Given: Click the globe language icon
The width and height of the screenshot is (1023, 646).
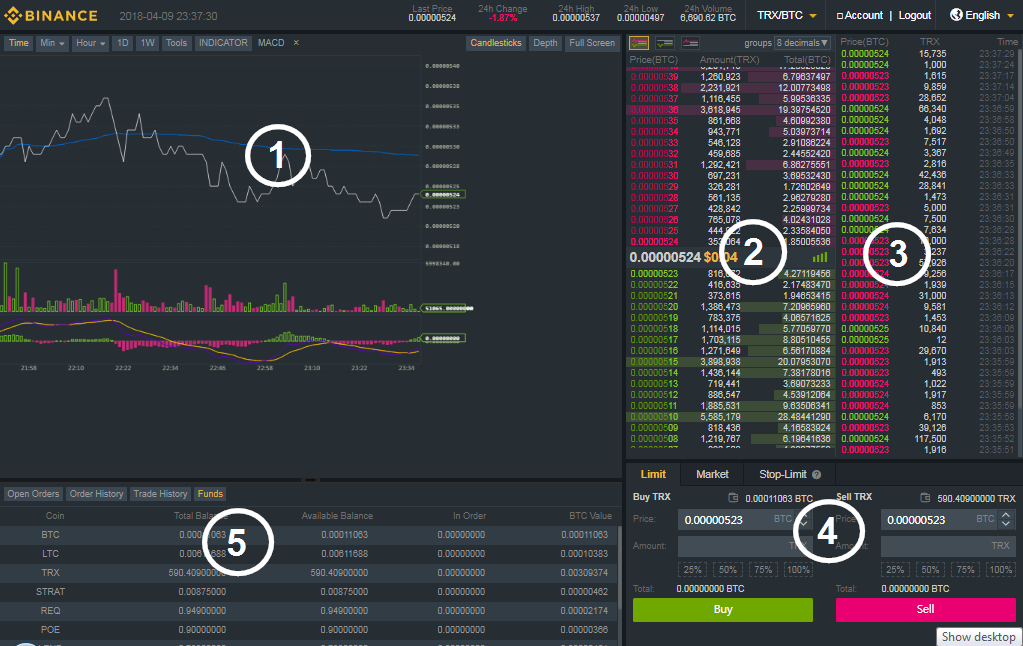Looking at the screenshot, I should pyautogui.click(x=956, y=15).
